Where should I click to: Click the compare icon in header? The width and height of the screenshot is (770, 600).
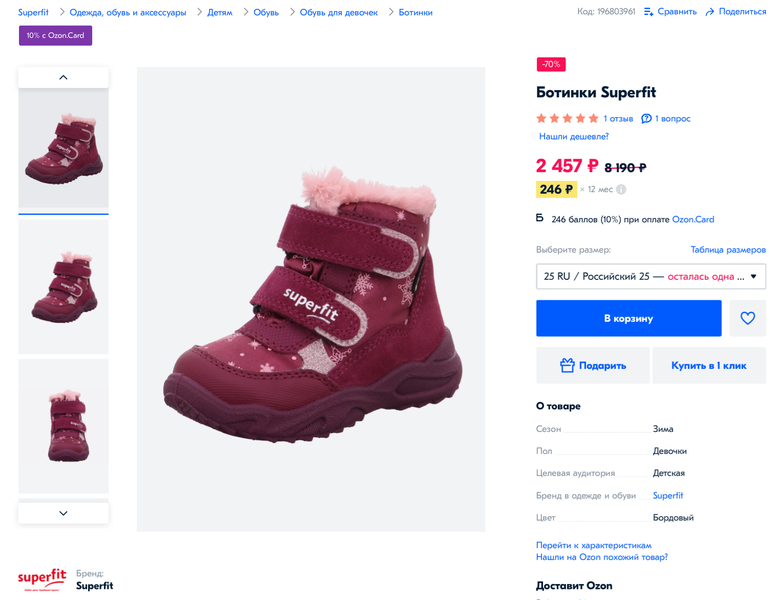(x=649, y=12)
